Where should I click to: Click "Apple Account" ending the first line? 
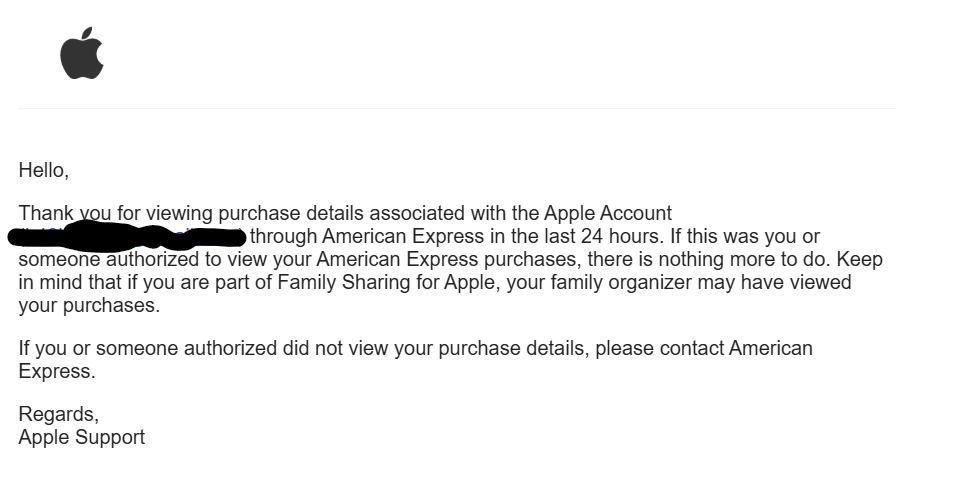(608, 213)
